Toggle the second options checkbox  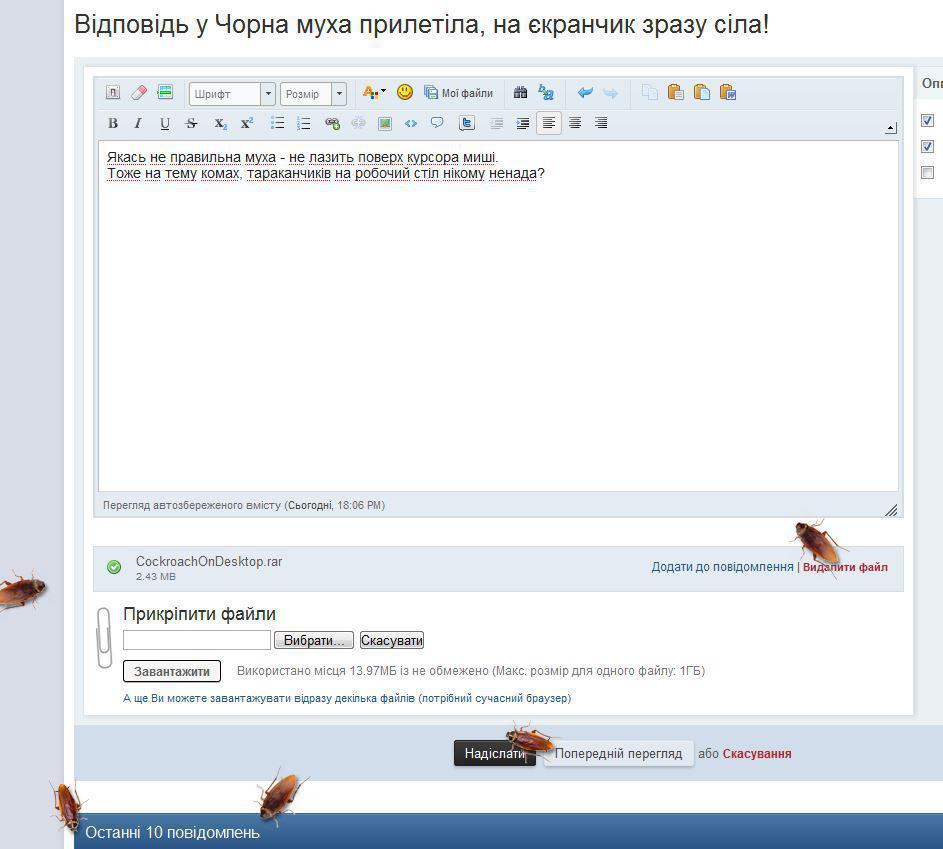pos(928,147)
